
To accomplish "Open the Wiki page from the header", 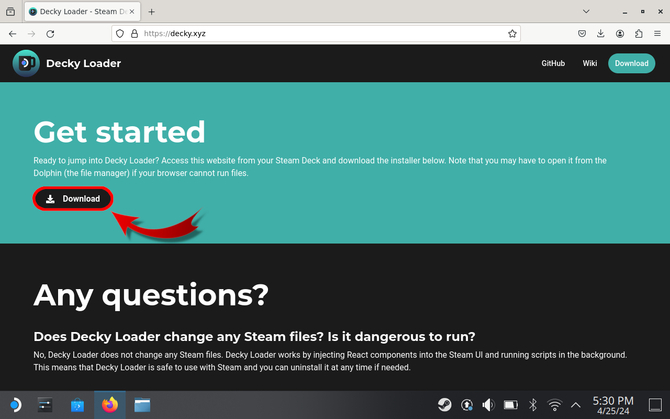I will click(590, 63).
